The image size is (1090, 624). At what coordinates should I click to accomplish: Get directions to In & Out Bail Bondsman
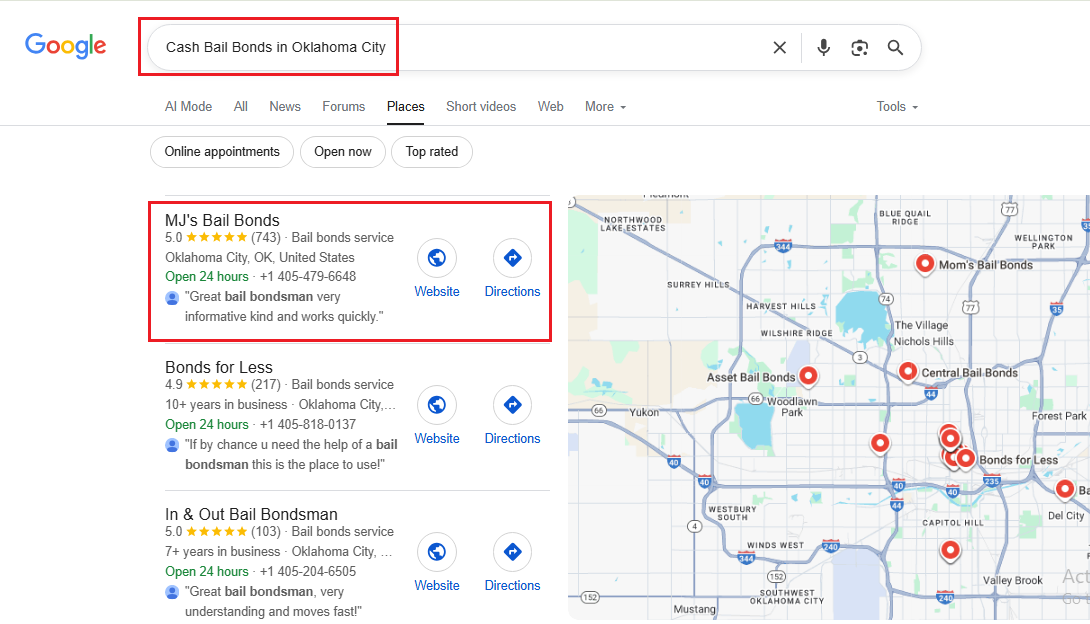click(512, 552)
